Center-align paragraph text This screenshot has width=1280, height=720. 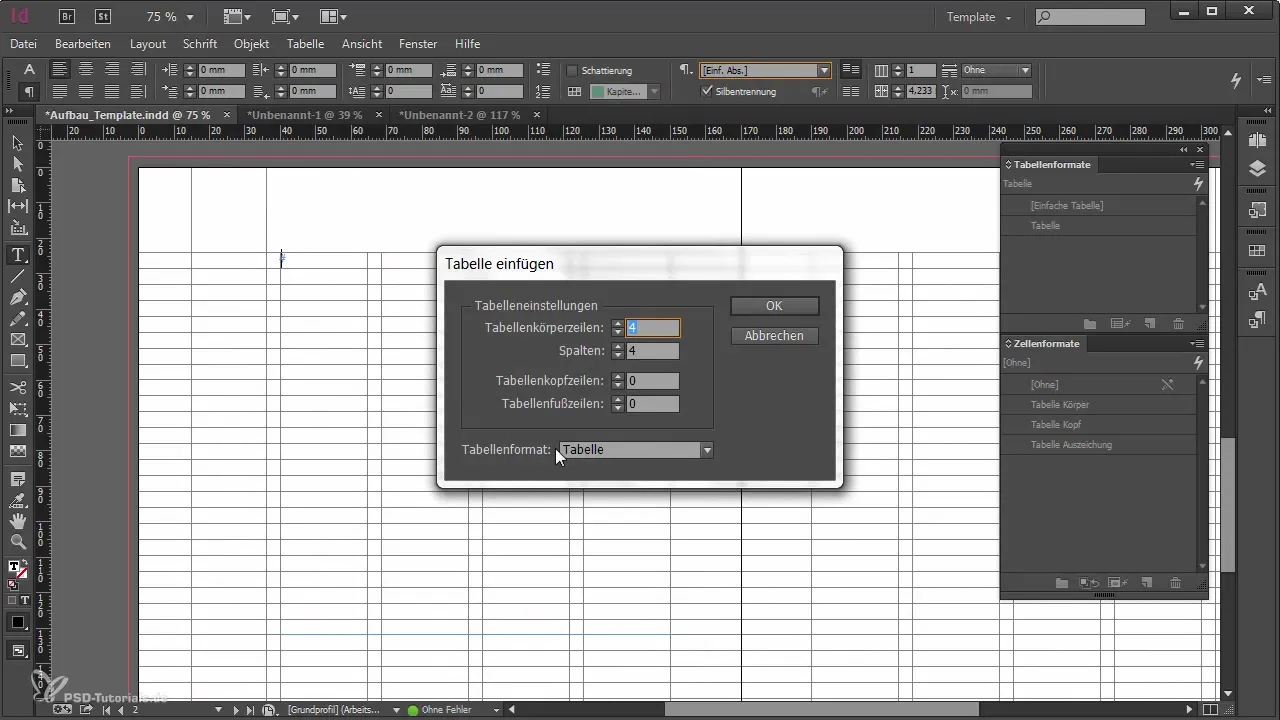(86, 70)
